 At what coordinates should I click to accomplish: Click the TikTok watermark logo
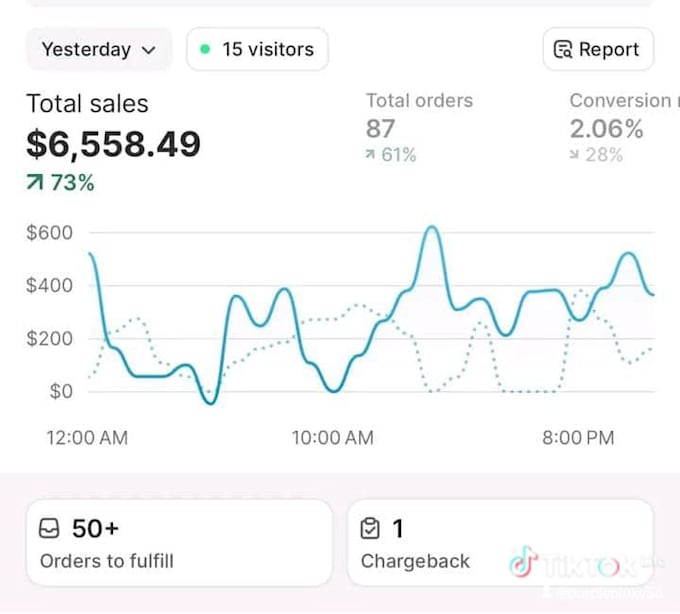coord(523,562)
